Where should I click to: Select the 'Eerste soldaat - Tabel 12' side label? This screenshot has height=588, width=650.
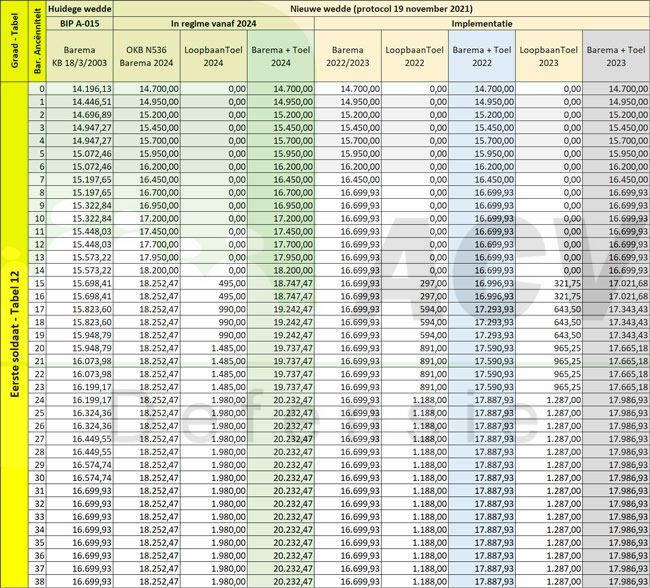point(15,334)
